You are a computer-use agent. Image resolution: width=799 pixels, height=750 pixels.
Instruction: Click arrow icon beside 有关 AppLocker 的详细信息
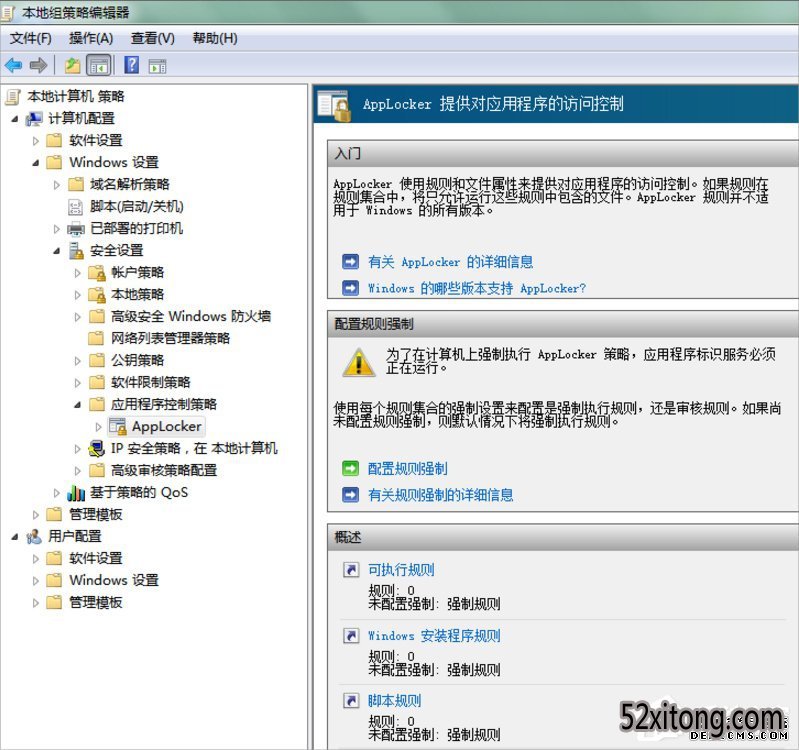click(x=351, y=262)
